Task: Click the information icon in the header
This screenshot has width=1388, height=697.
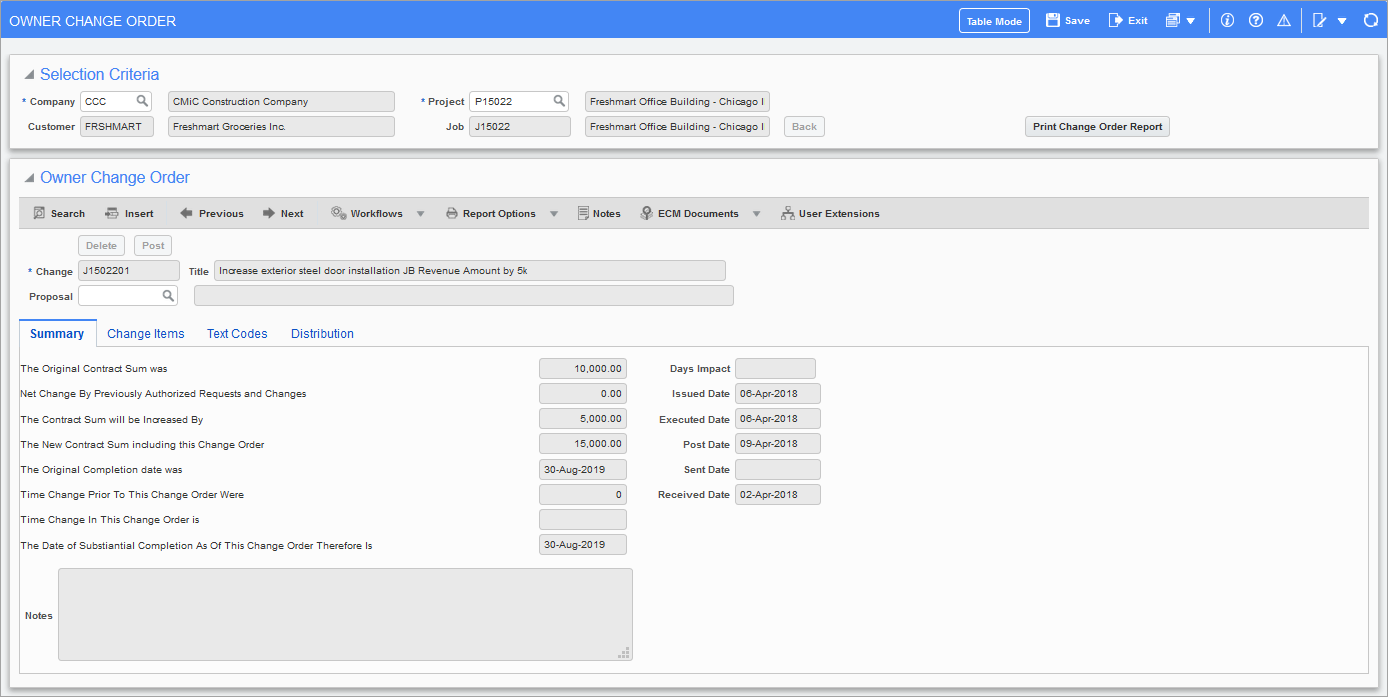Action: click(1227, 19)
